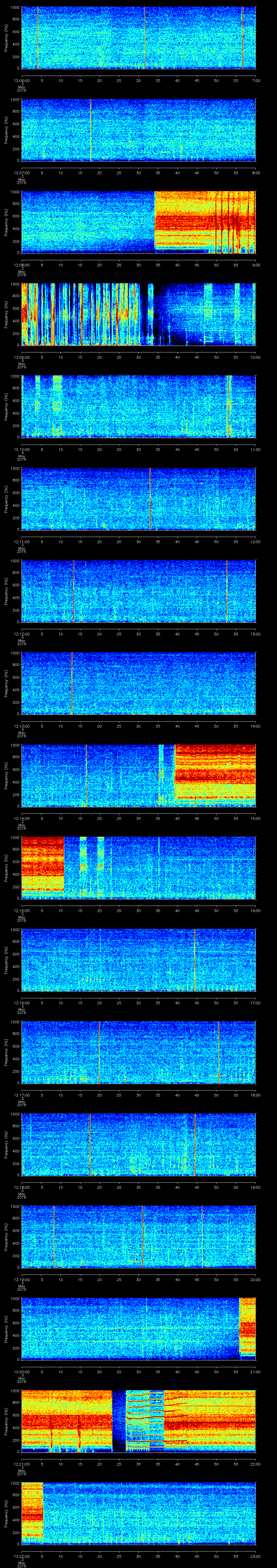Image resolution: width=277 pixels, height=1568 pixels.
Task: Click the 8:00 end-of-axis time label
Action: (256, 173)
